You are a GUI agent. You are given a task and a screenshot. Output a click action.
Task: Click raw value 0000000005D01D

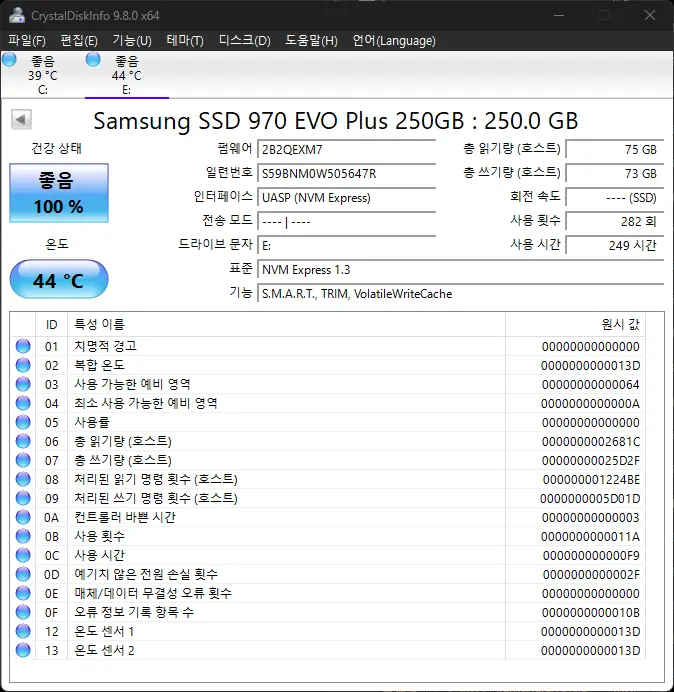pos(590,498)
